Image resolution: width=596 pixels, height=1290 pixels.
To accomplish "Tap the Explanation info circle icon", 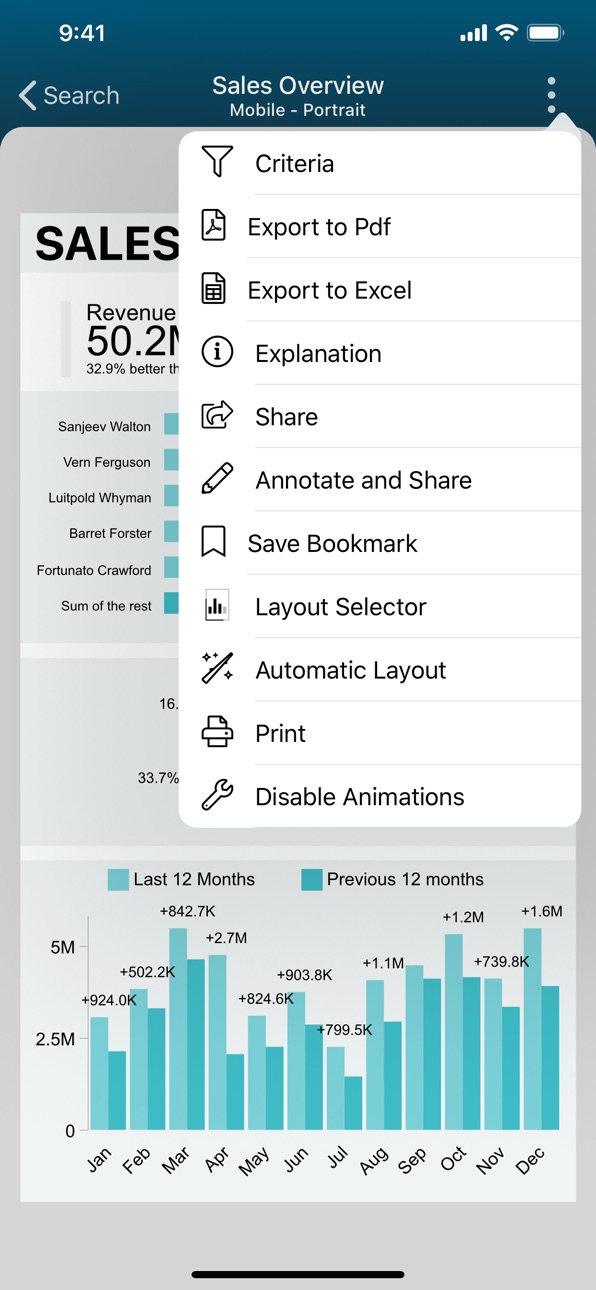I will click(217, 352).
